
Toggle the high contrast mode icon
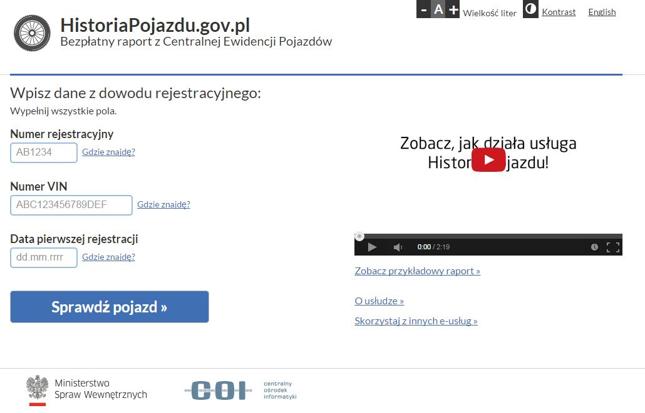pyautogui.click(x=530, y=10)
